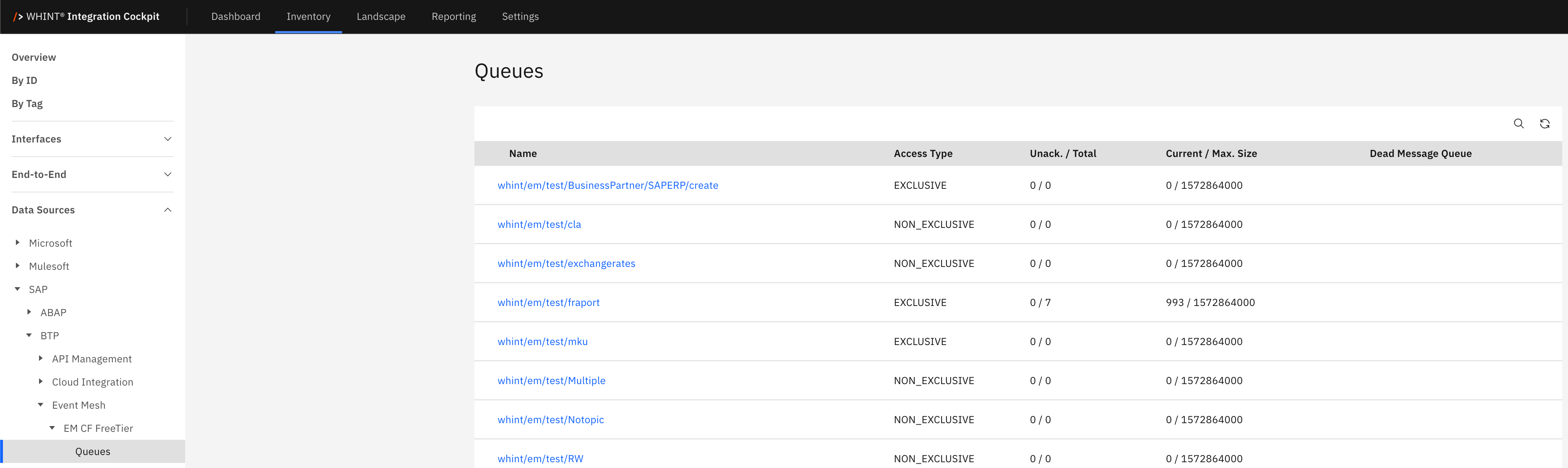Open the Dashboard tab
1568x468 pixels.
click(235, 16)
